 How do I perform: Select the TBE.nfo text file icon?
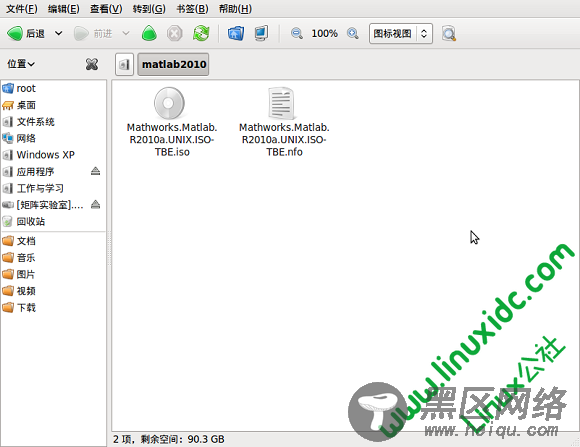click(x=281, y=103)
